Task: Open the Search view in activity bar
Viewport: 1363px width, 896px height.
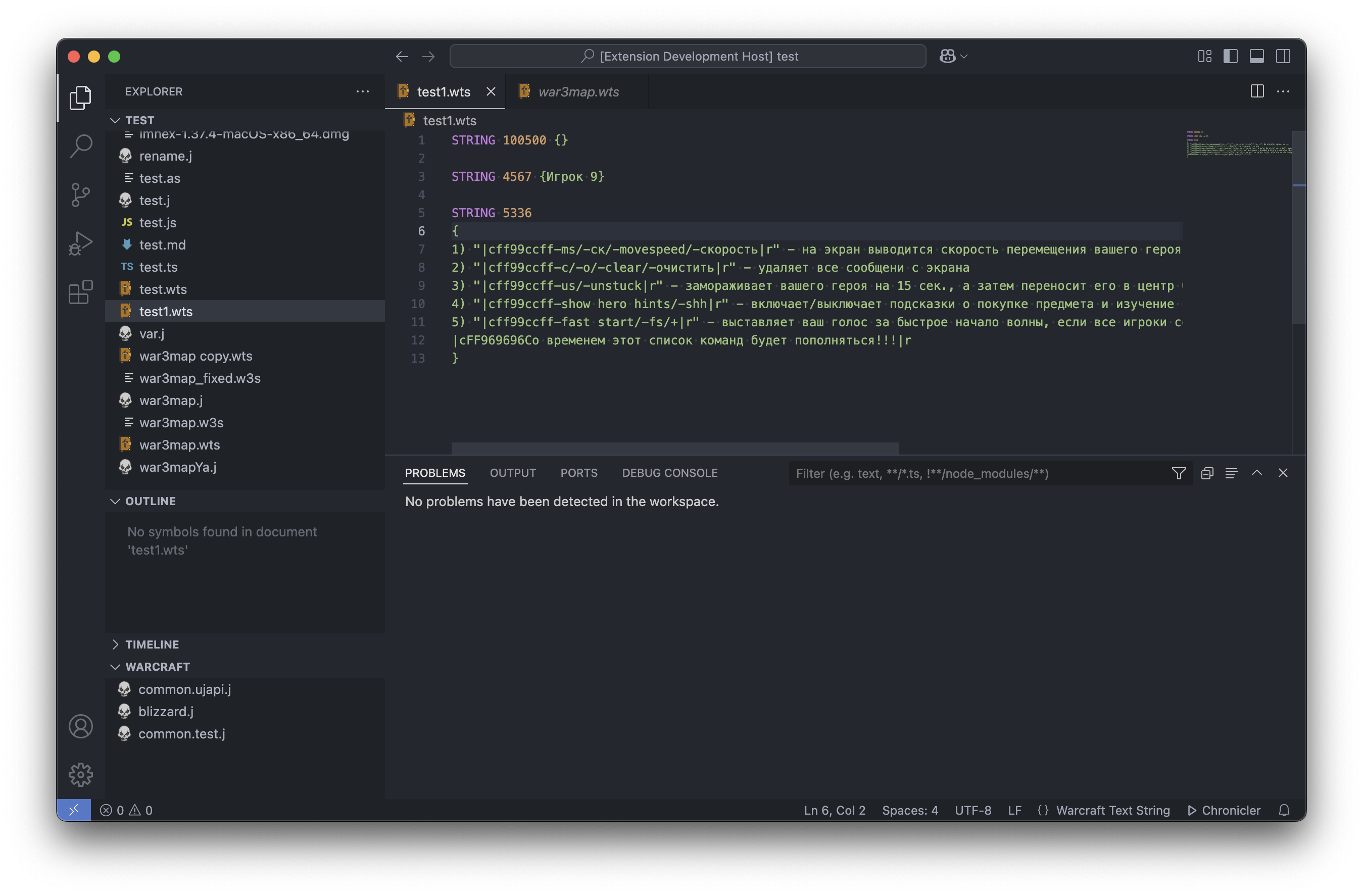Action: click(x=81, y=146)
